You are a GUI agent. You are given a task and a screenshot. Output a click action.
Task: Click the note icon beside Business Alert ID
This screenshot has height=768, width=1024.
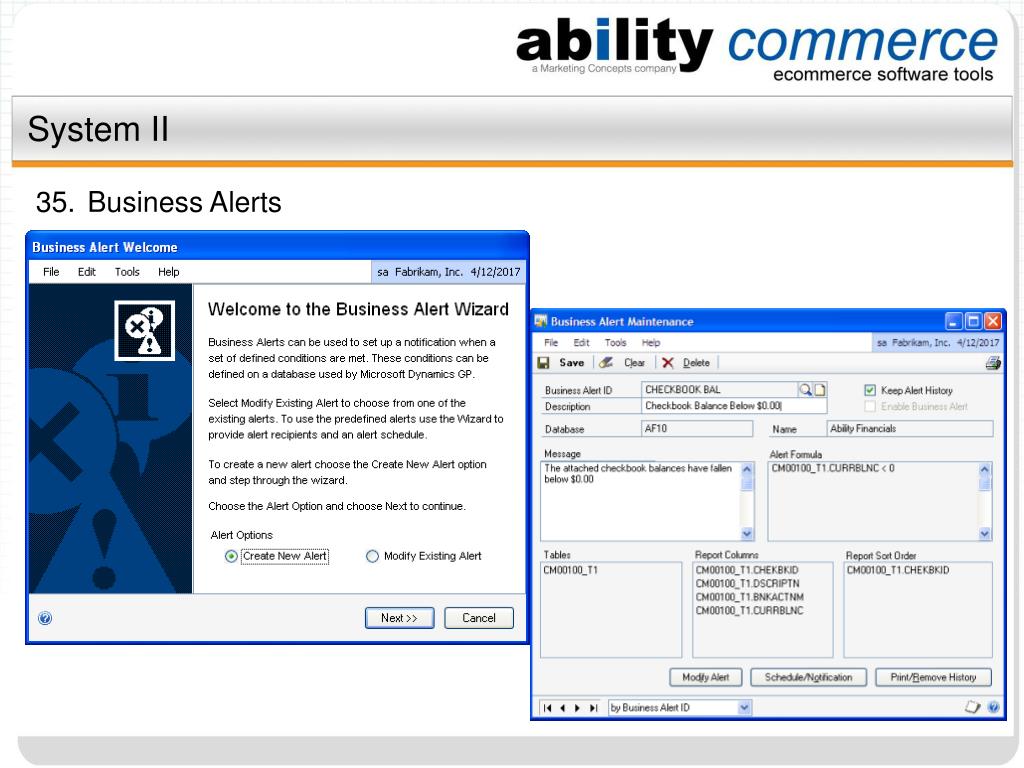[x=820, y=390]
